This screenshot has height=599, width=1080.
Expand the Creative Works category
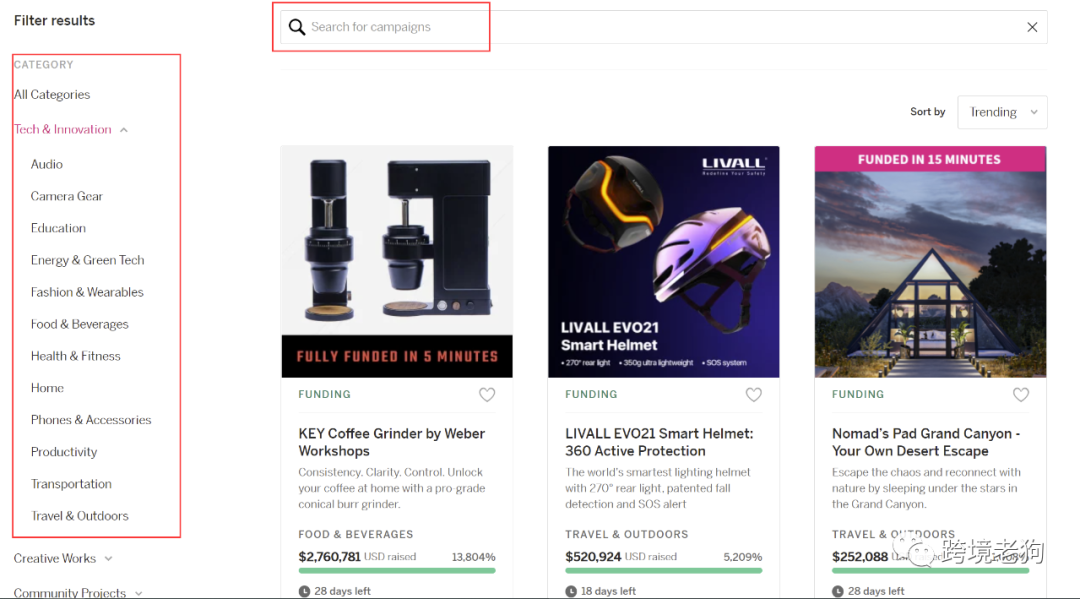63,558
